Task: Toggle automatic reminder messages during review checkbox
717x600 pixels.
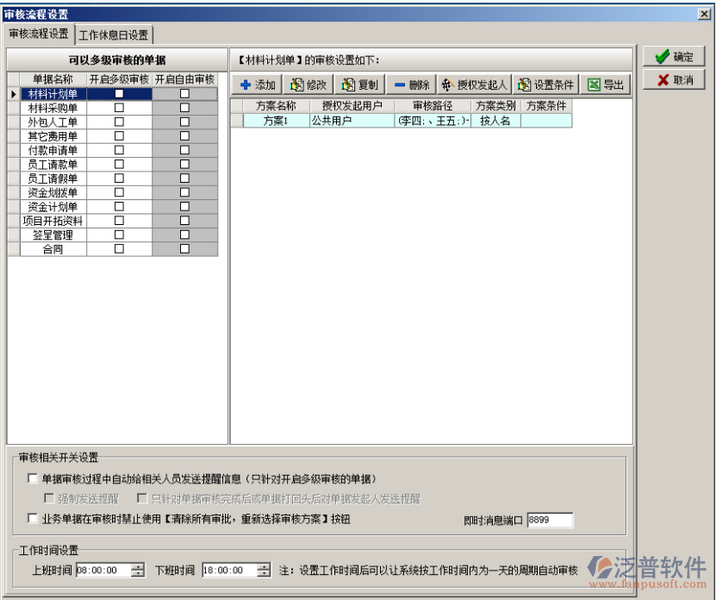Action: click(33, 479)
